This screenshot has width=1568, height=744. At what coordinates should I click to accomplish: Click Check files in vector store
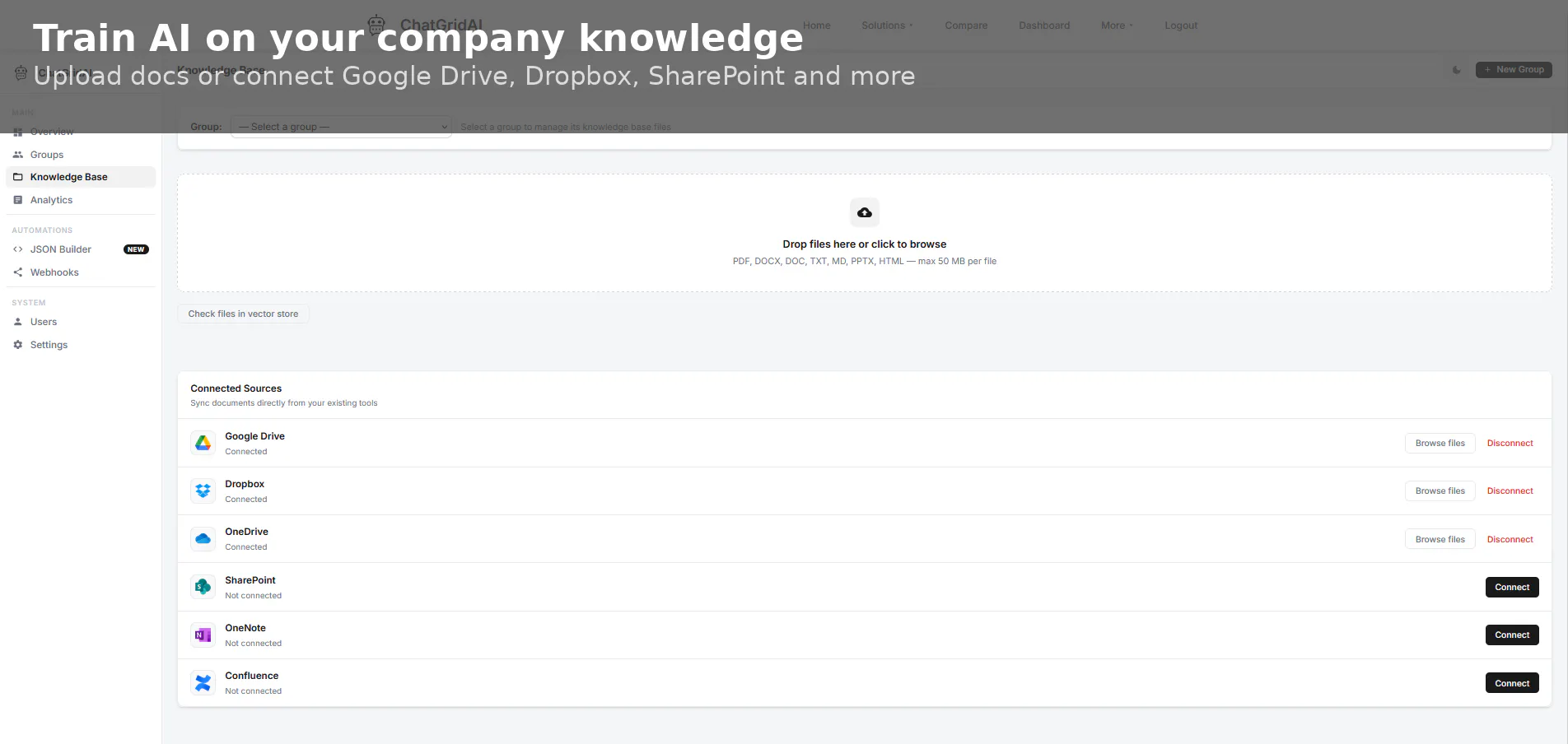coord(243,314)
